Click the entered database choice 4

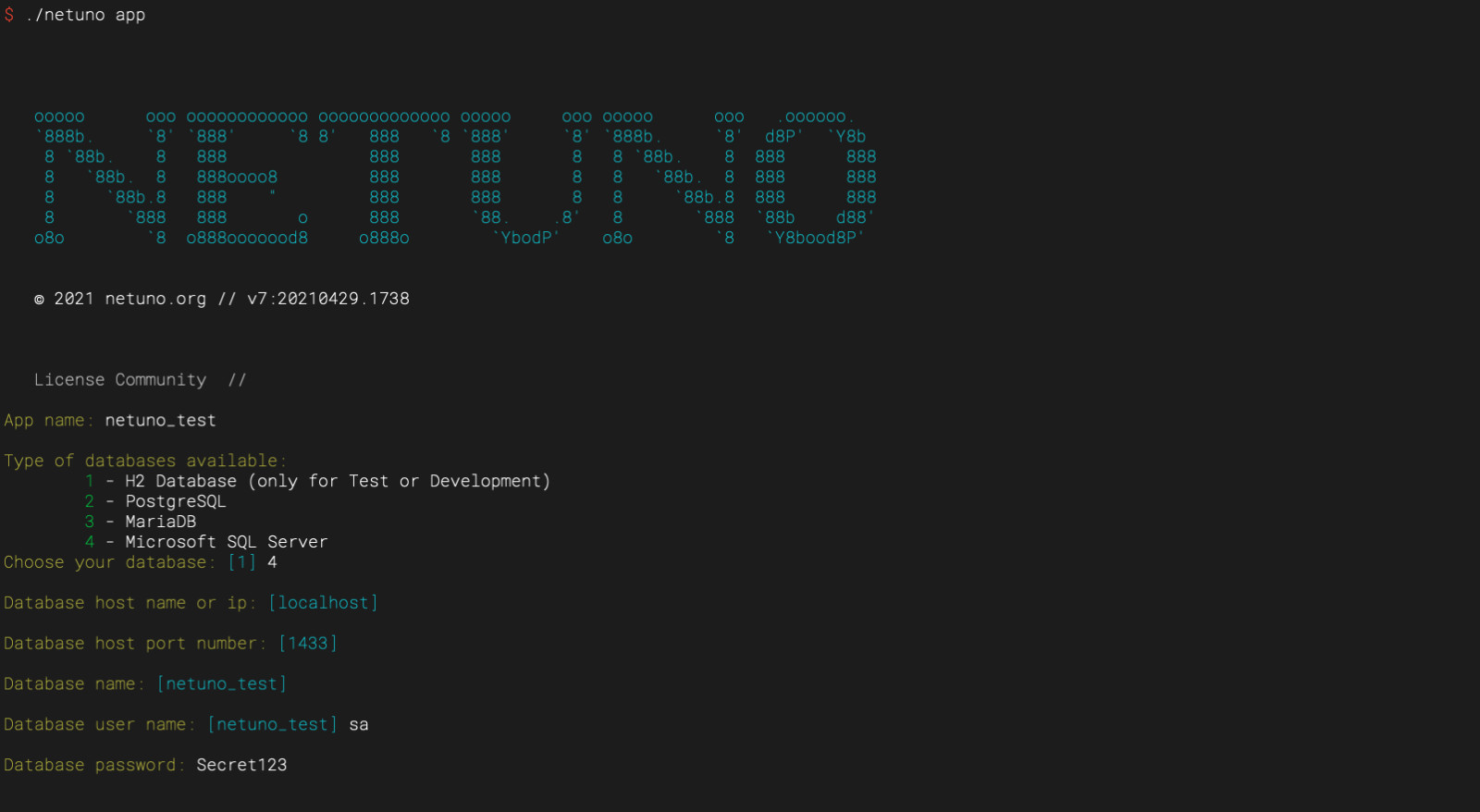272,562
